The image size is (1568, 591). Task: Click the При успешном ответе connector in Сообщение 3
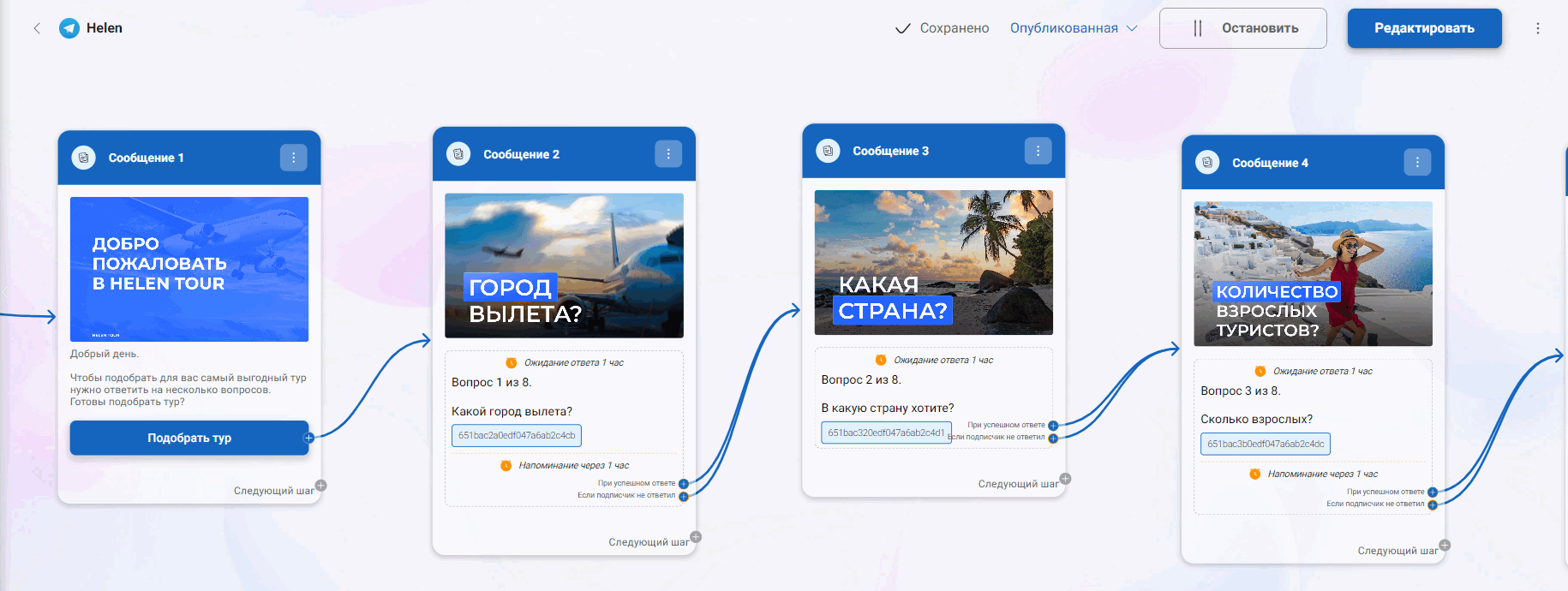1053,426
